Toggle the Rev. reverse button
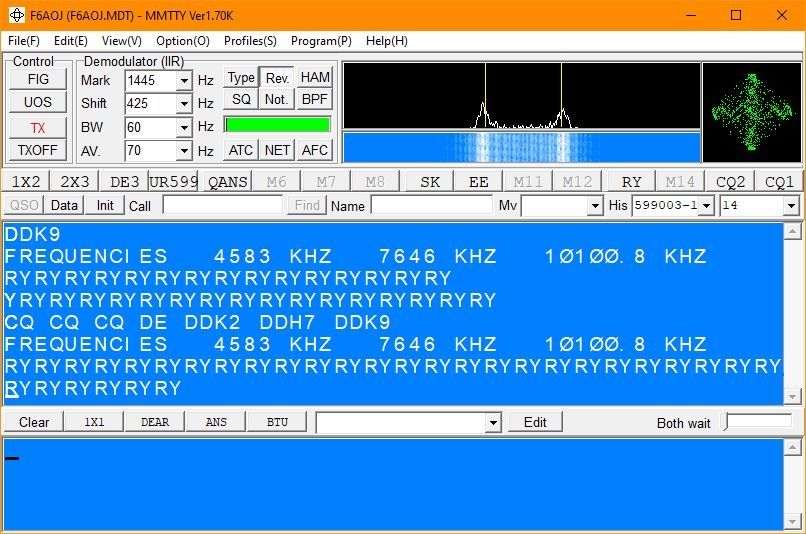 (x=277, y=78)
